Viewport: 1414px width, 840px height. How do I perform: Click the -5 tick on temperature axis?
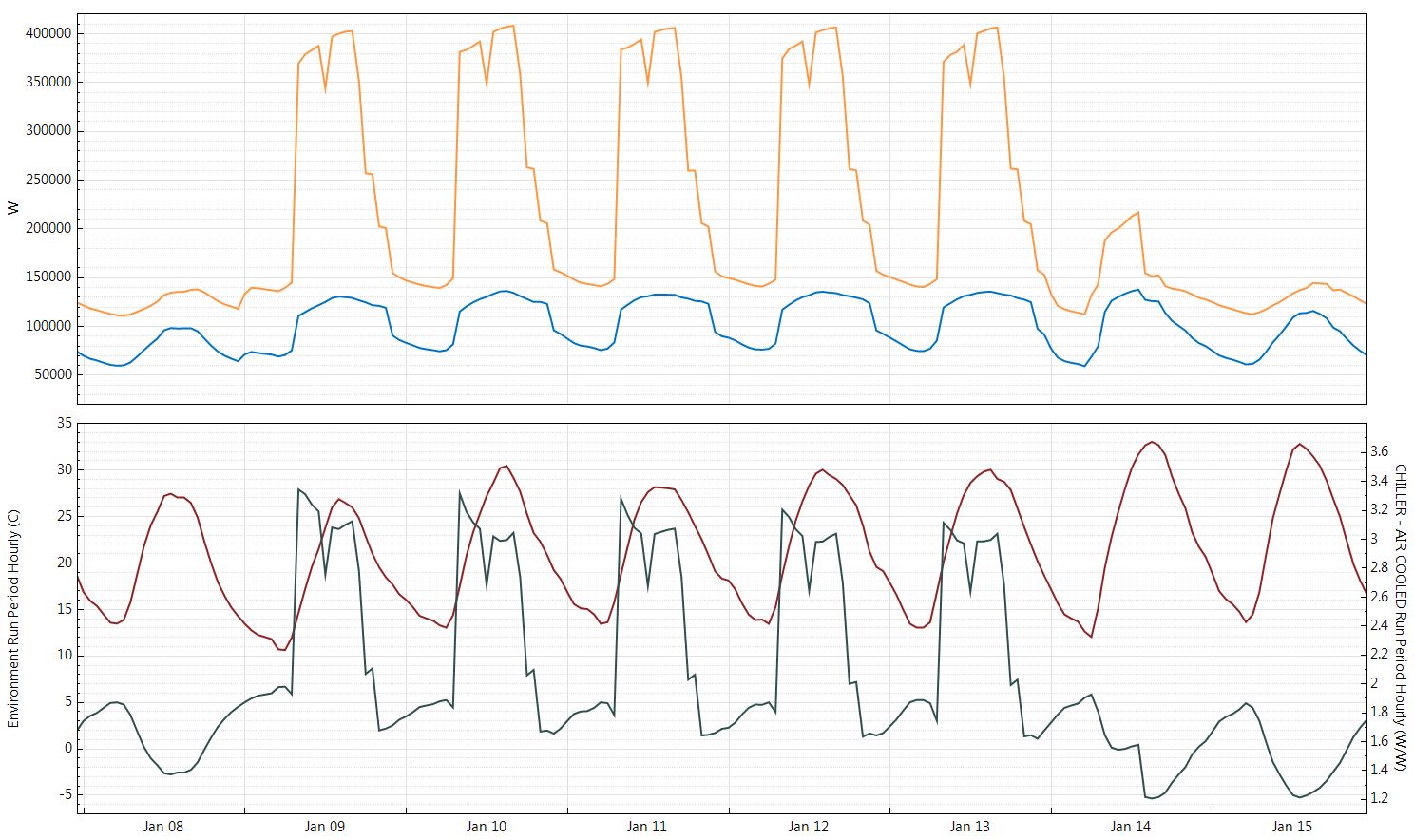click(x=64, y=795)
